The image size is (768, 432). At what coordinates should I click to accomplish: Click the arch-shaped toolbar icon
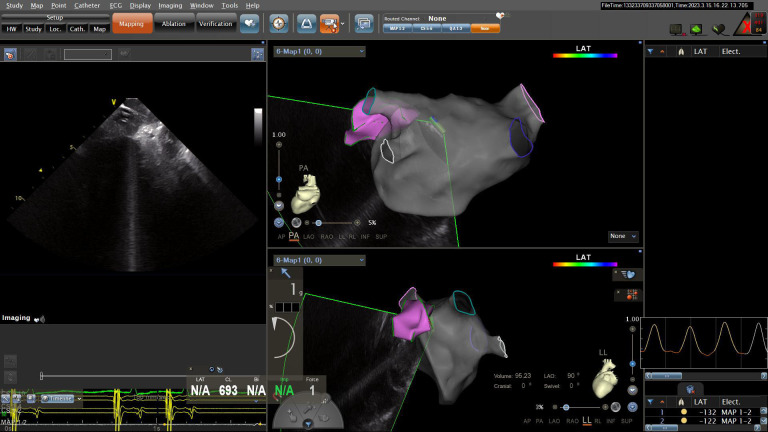tap(307, 24)
